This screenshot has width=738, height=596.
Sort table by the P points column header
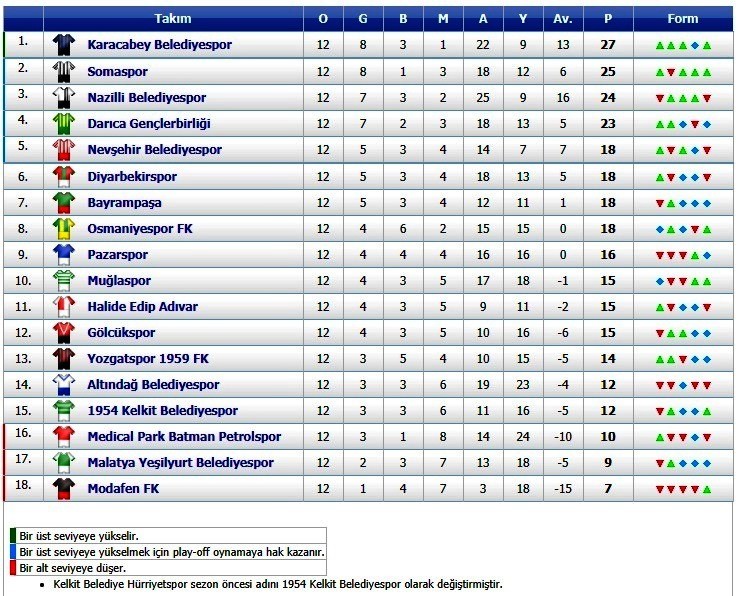click(608, 19)
